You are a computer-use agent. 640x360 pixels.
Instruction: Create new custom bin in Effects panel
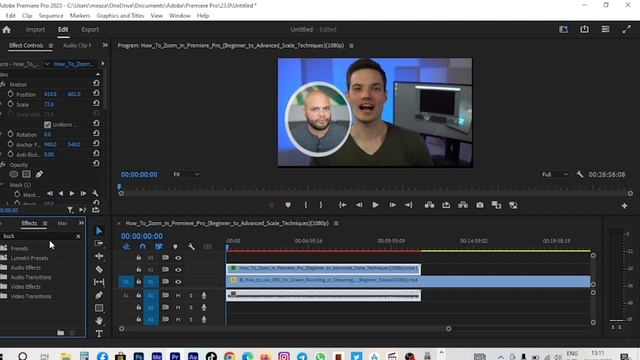(60, 333)
